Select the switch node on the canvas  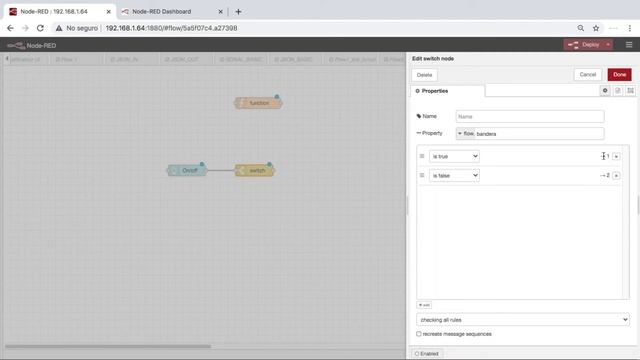254,170
